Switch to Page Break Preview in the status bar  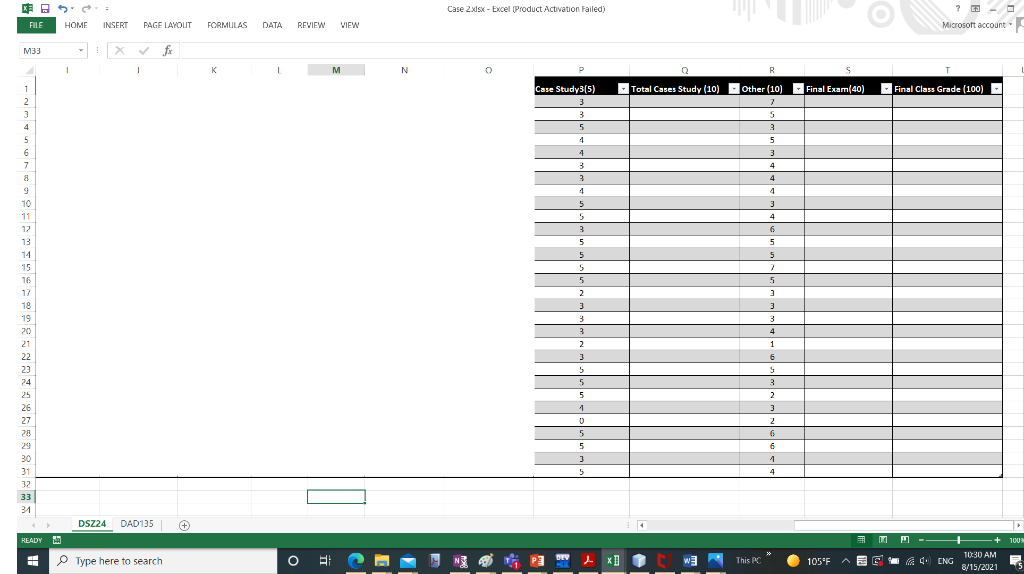(x=904, y=540)
